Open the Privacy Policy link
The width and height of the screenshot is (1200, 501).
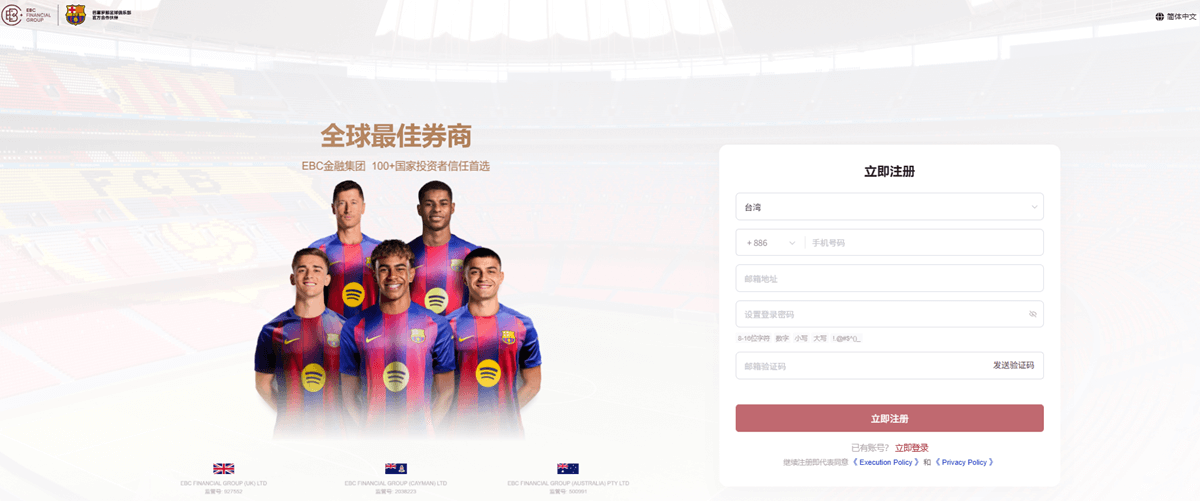(964, 463)
